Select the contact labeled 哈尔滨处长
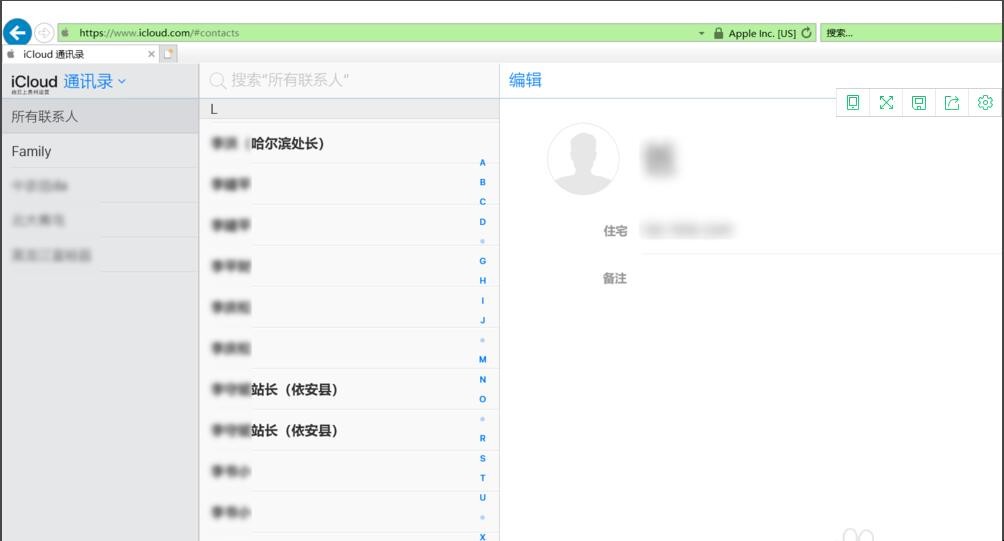 click(340, 144)
